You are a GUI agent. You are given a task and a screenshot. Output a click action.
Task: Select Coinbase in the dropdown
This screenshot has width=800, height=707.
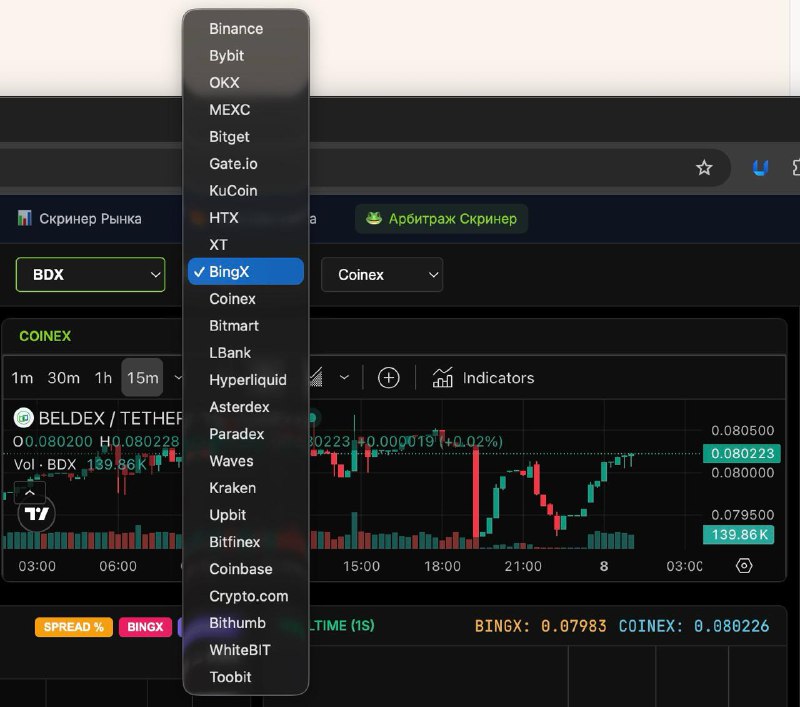245,569
